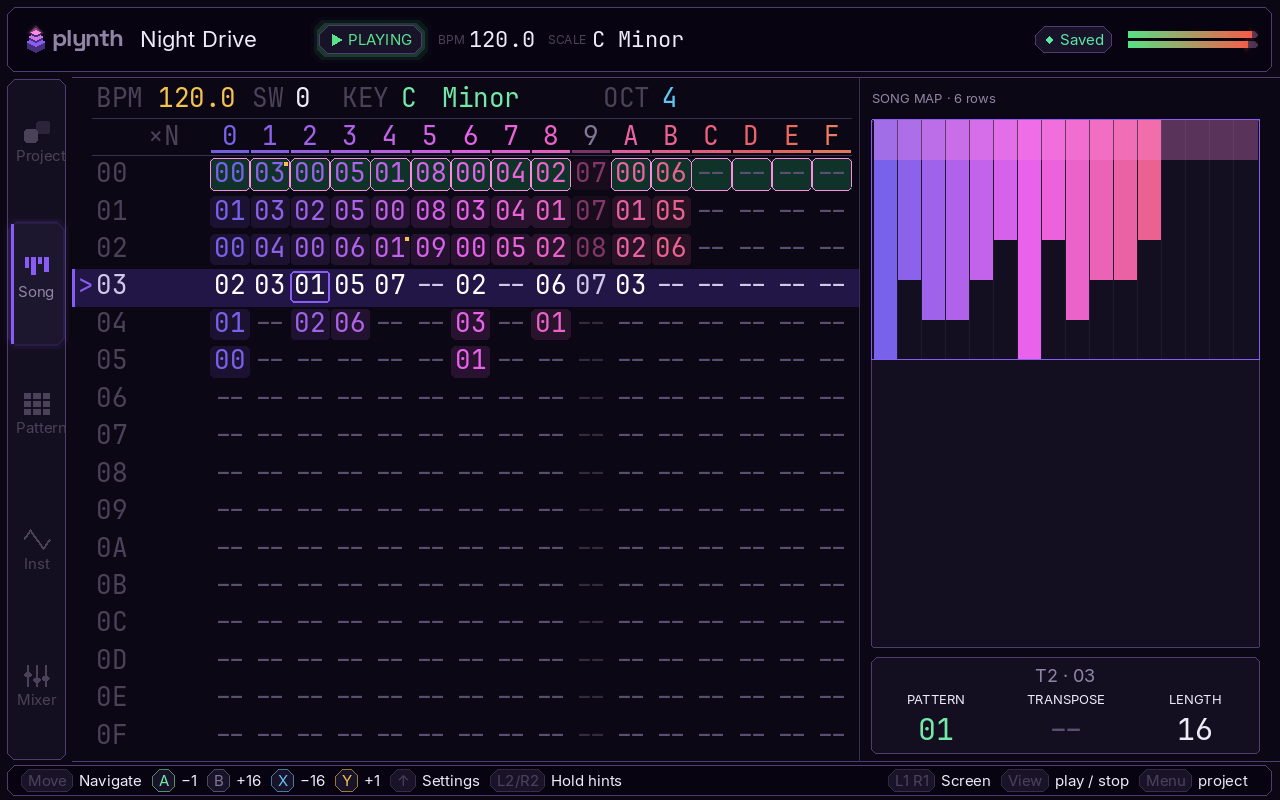Click the ×N column header
Screen dimensions: 1280x800
(x=164, y=136)
